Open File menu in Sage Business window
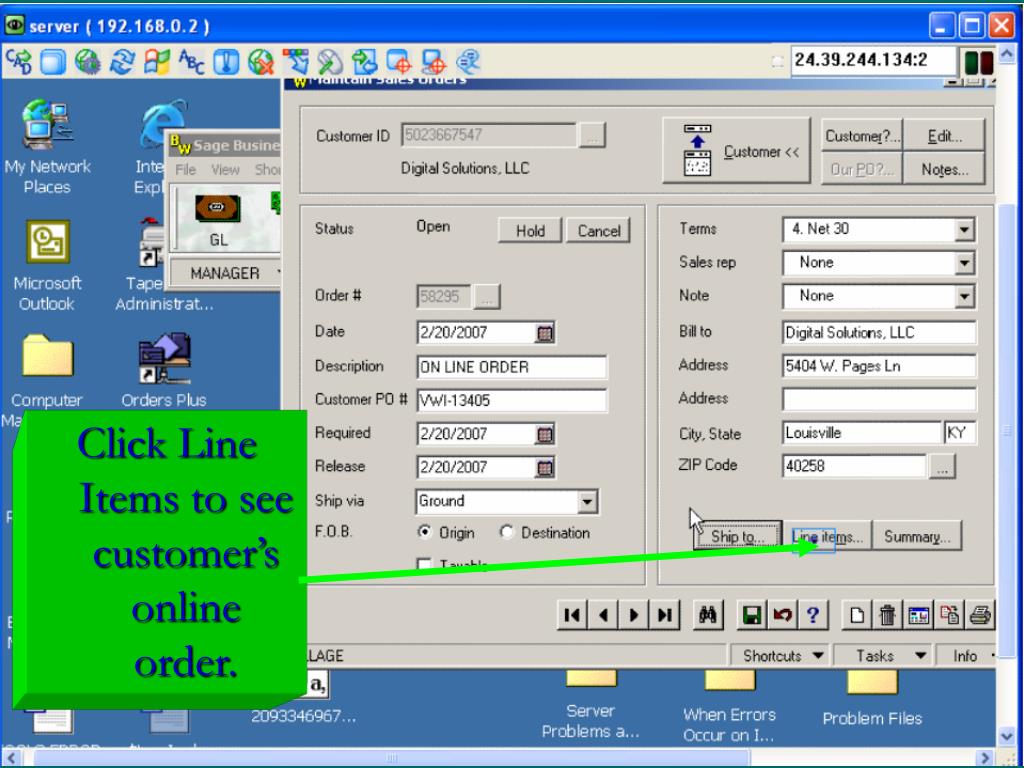Image resolution: width=1024 pixels, height=768 pixels. (185, 170)
